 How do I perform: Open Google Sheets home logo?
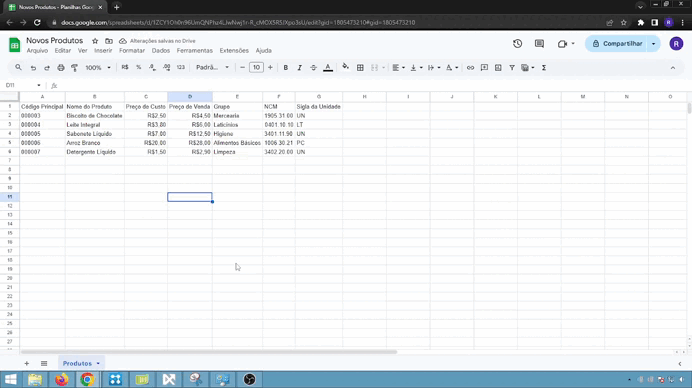pyautogui.click(x=14, y=45)
